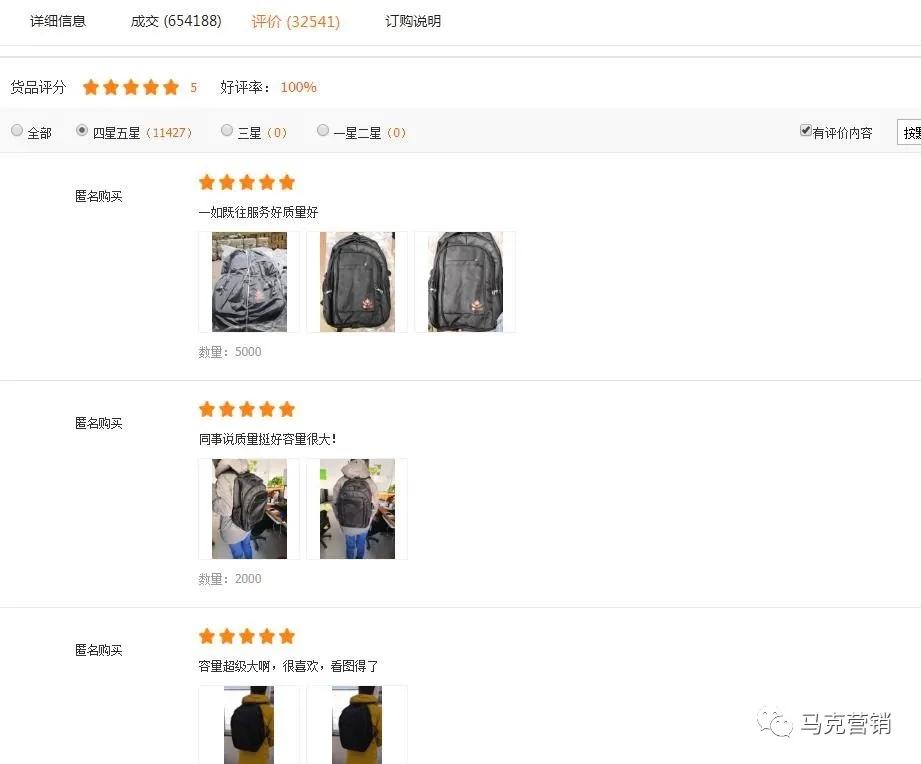This screenshot has width=921, height=764.
Task: Uncheck the 有评价内容 checkbox
Action: click(805, 130)
